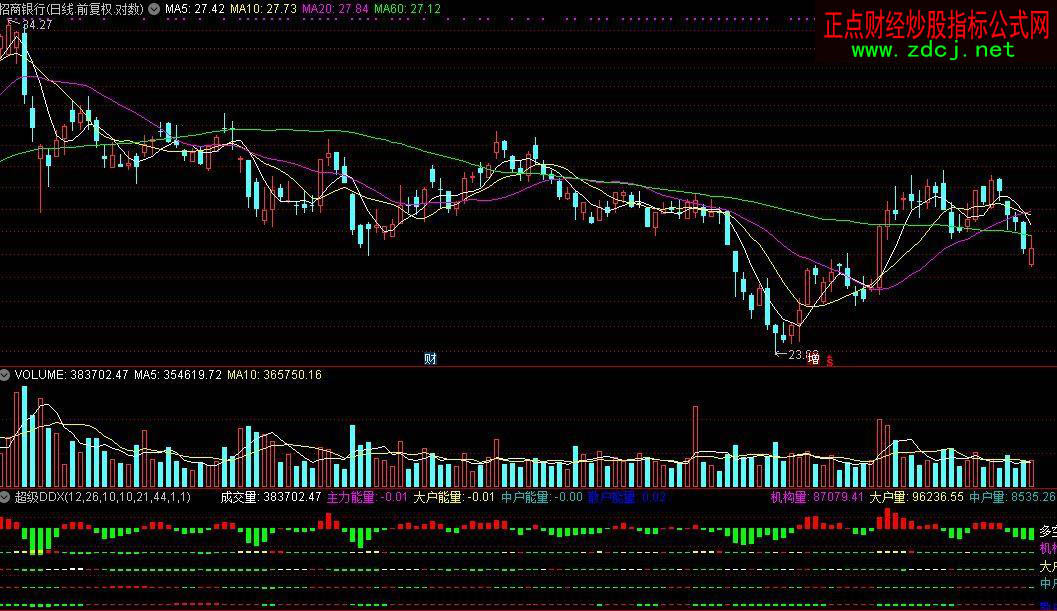The image size is (1057, 611).
Task: Select the 大户能量 indicator value
Action: (453, 496)
